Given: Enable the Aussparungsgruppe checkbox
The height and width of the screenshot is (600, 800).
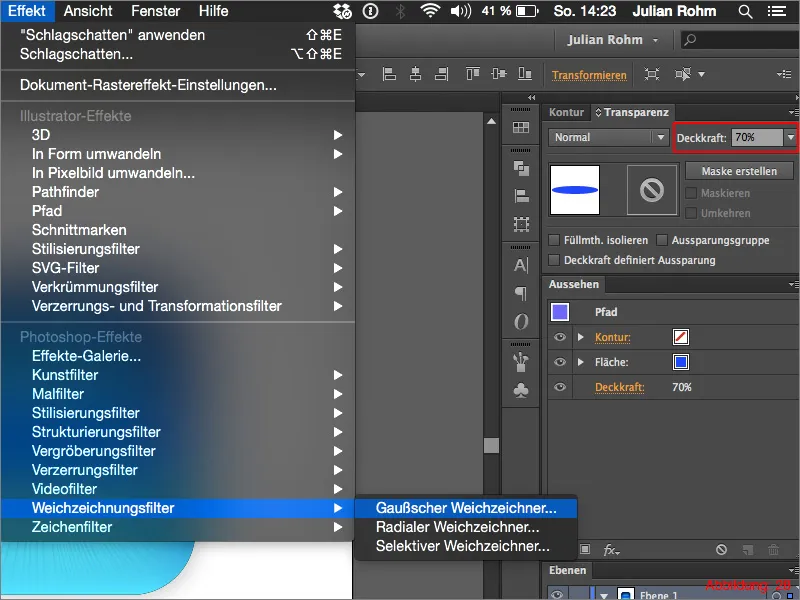Looking at the screenshot, I should [x=662, y=240].
